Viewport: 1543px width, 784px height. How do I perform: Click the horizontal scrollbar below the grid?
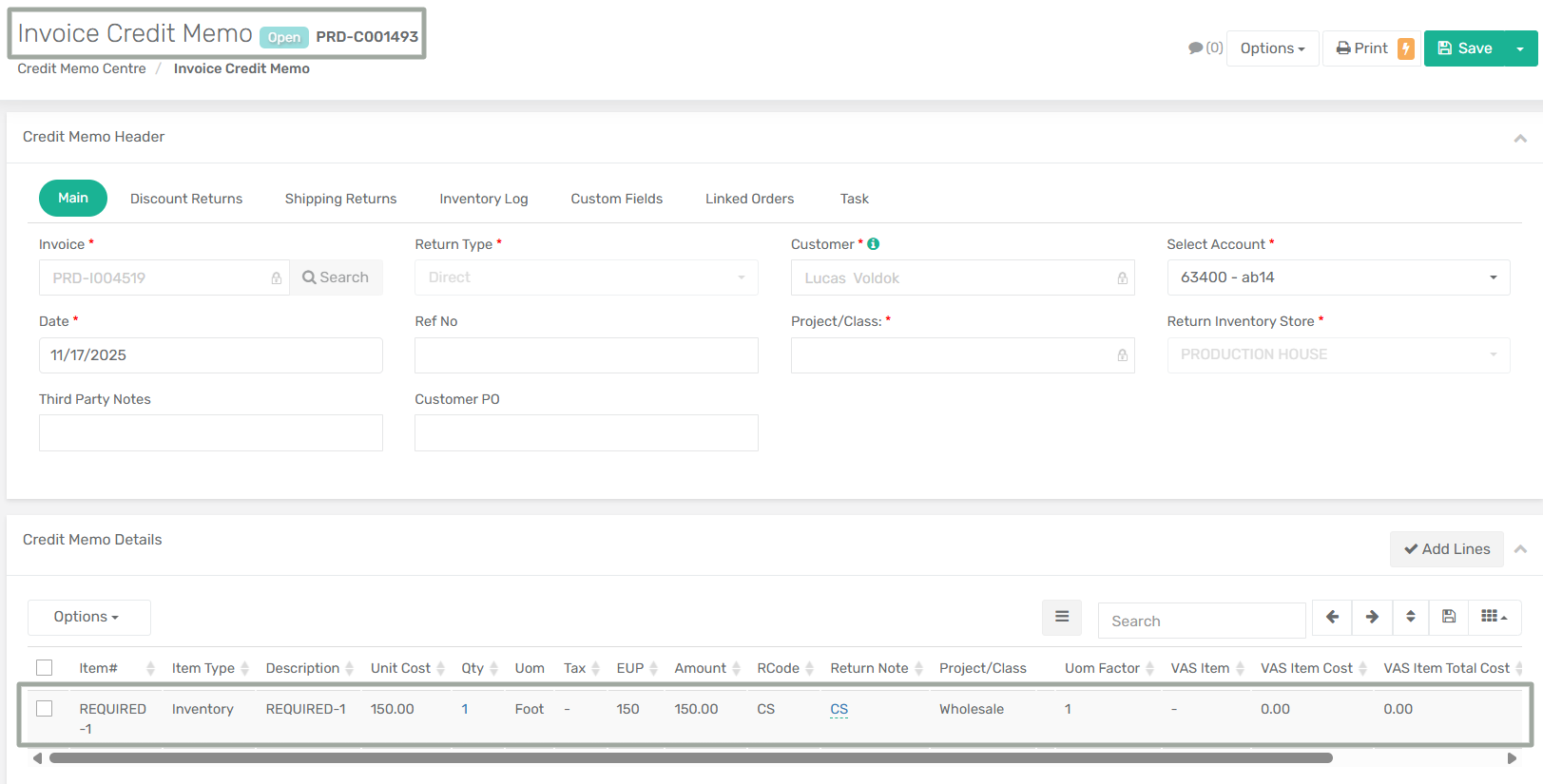click(690, 758)
